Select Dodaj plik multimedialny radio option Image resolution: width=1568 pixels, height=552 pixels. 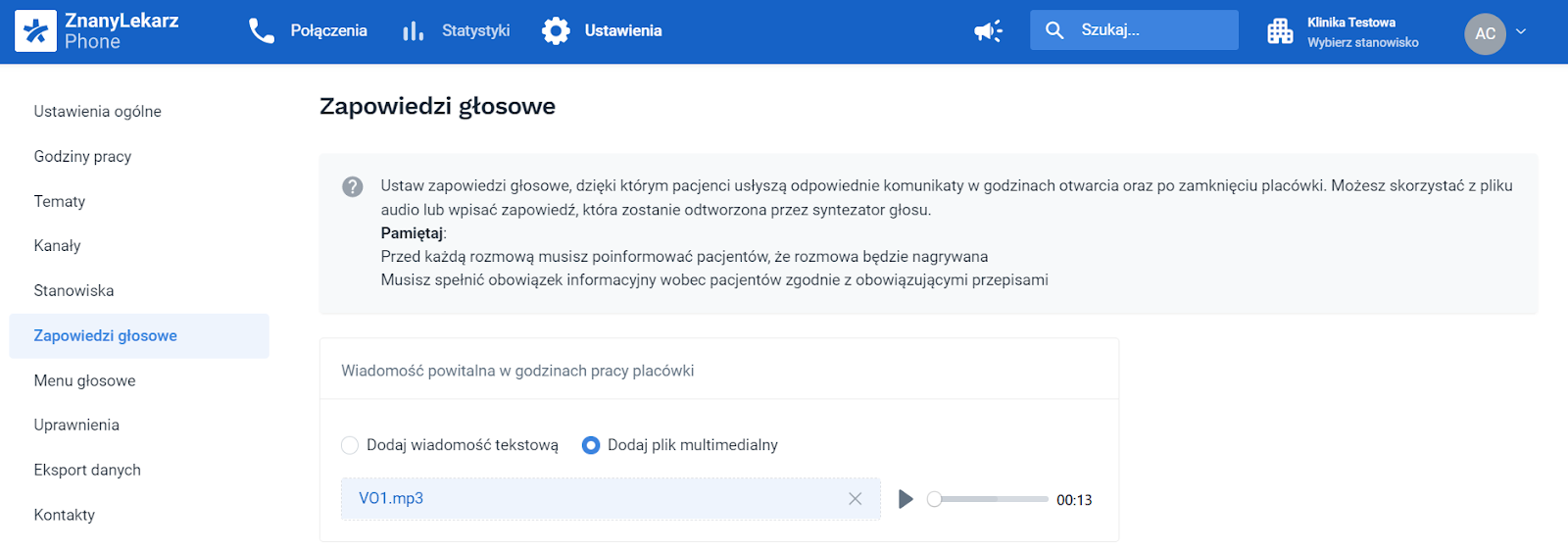[591, 445]
